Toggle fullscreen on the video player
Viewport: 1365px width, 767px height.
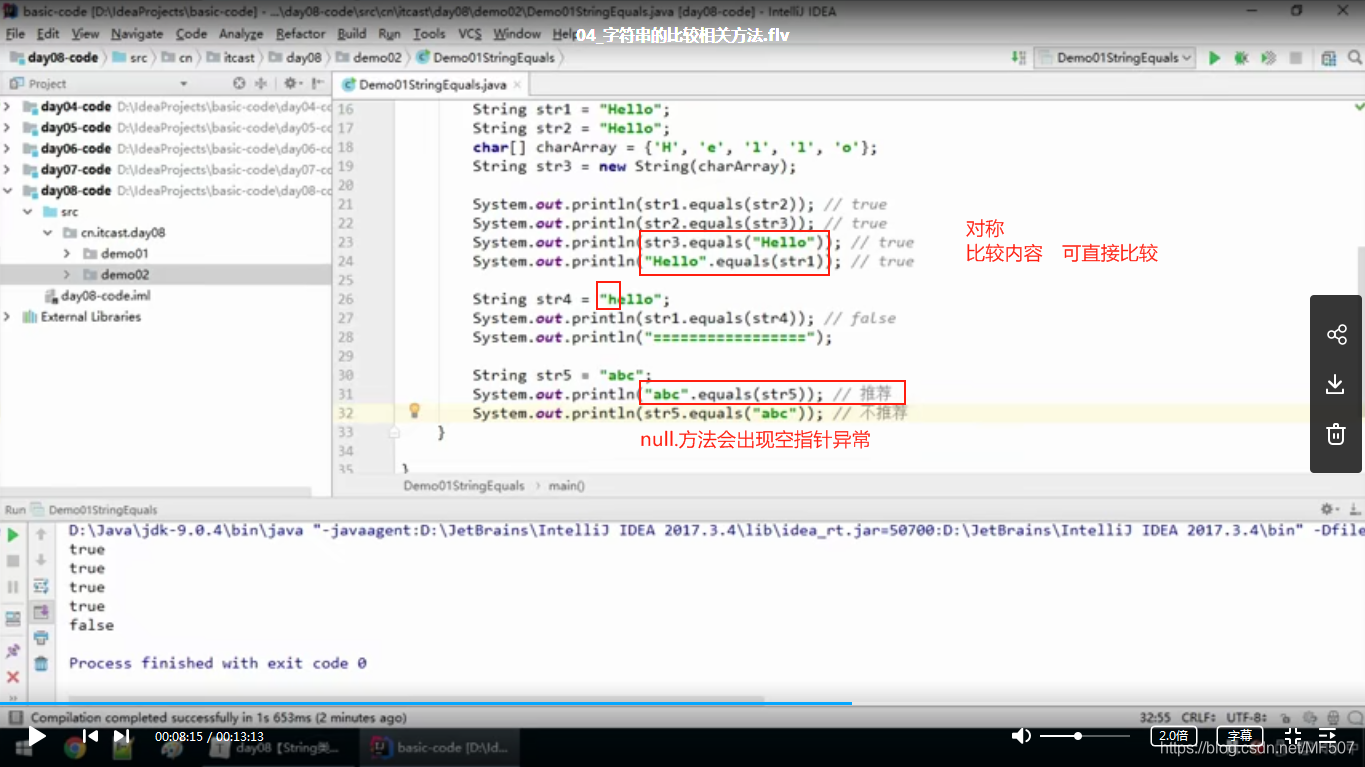[x=1293, y=738]
